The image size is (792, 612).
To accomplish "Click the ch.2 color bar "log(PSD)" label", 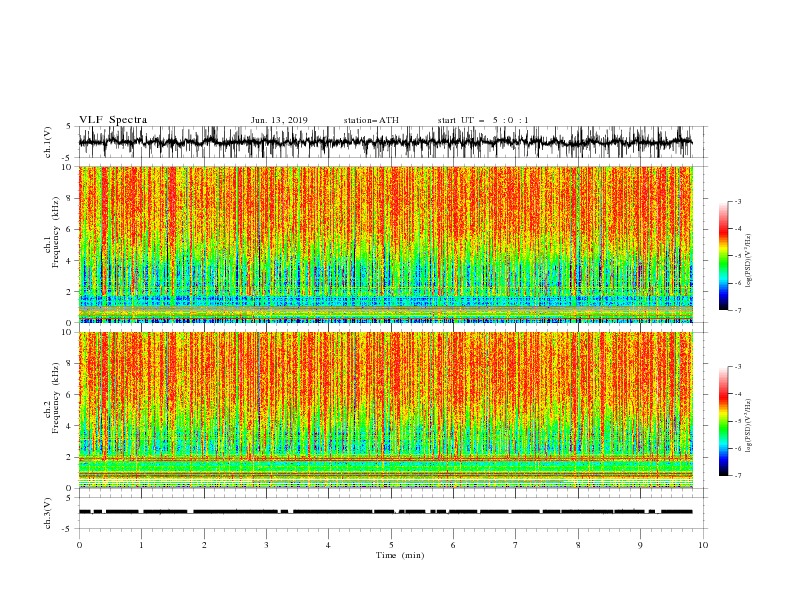I will point(749,426).
